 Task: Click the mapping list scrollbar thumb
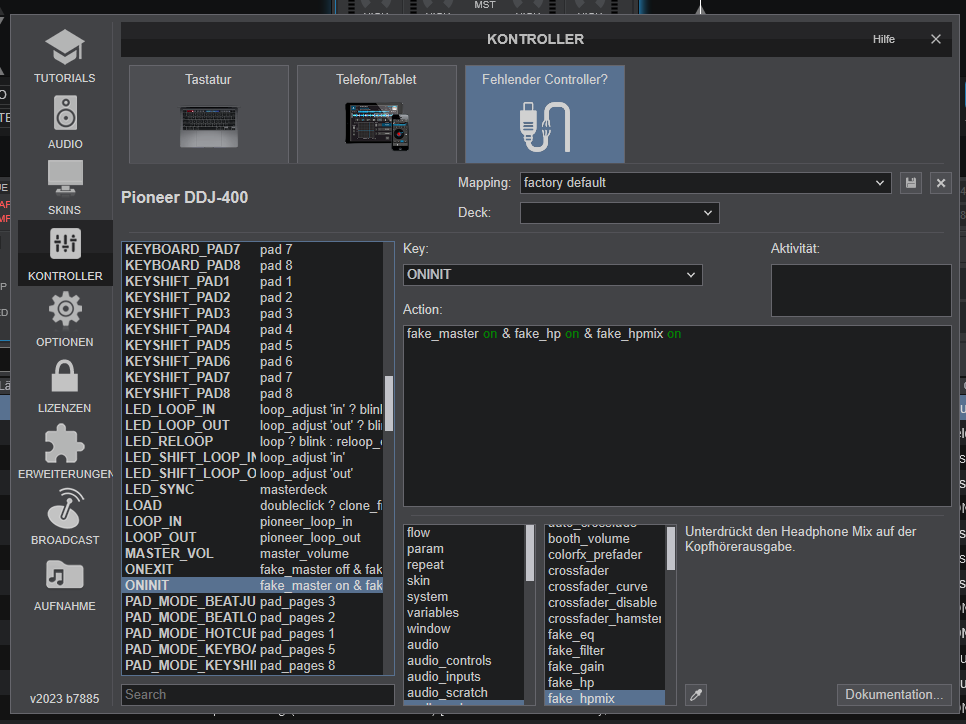click(x=389, y=404)
